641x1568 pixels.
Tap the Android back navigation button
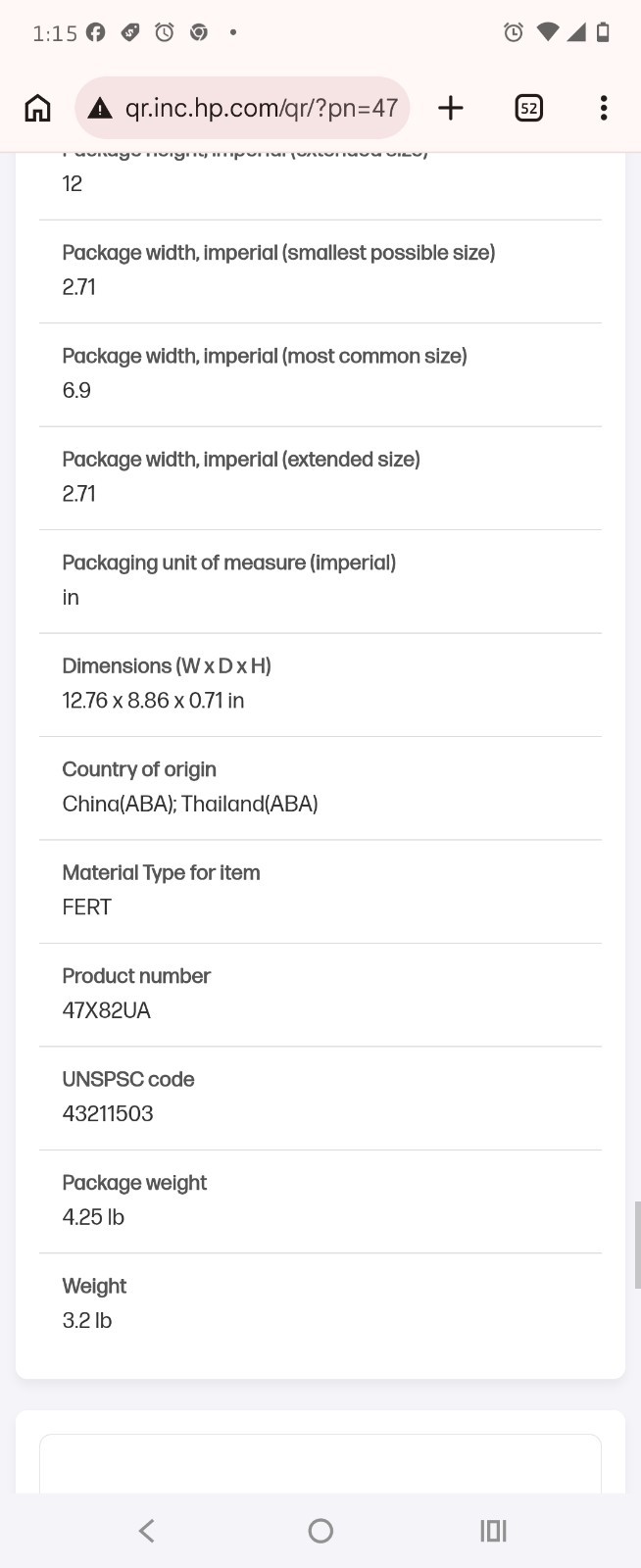[147, 1531]
